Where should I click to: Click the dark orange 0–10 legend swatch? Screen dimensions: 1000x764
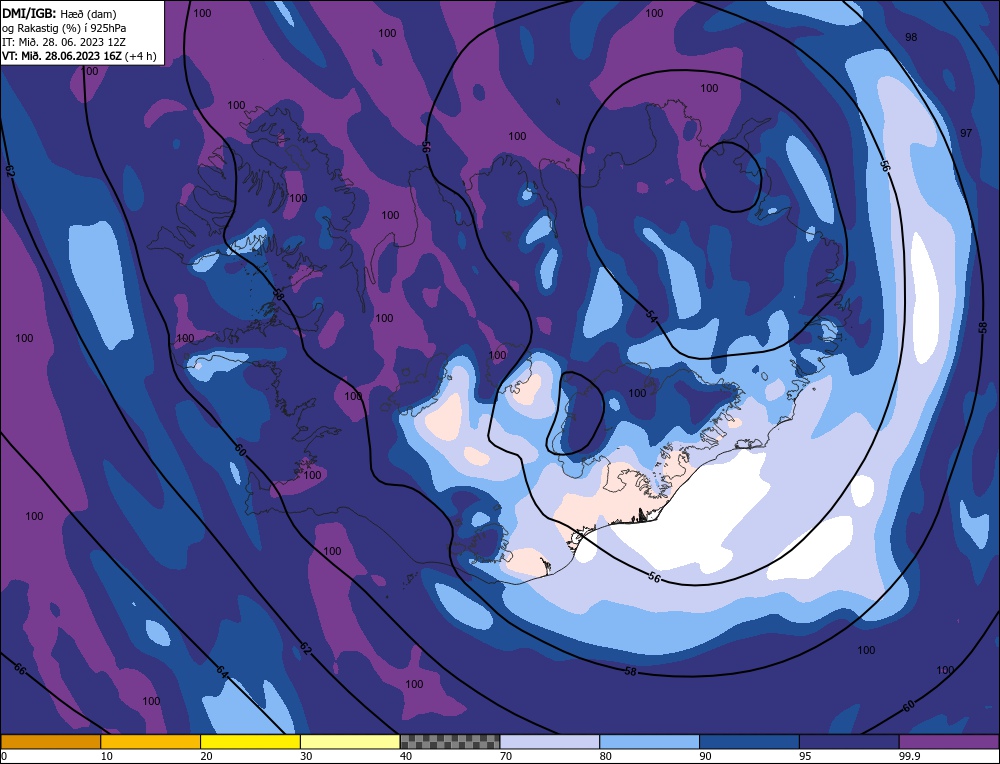pos(51,742)
